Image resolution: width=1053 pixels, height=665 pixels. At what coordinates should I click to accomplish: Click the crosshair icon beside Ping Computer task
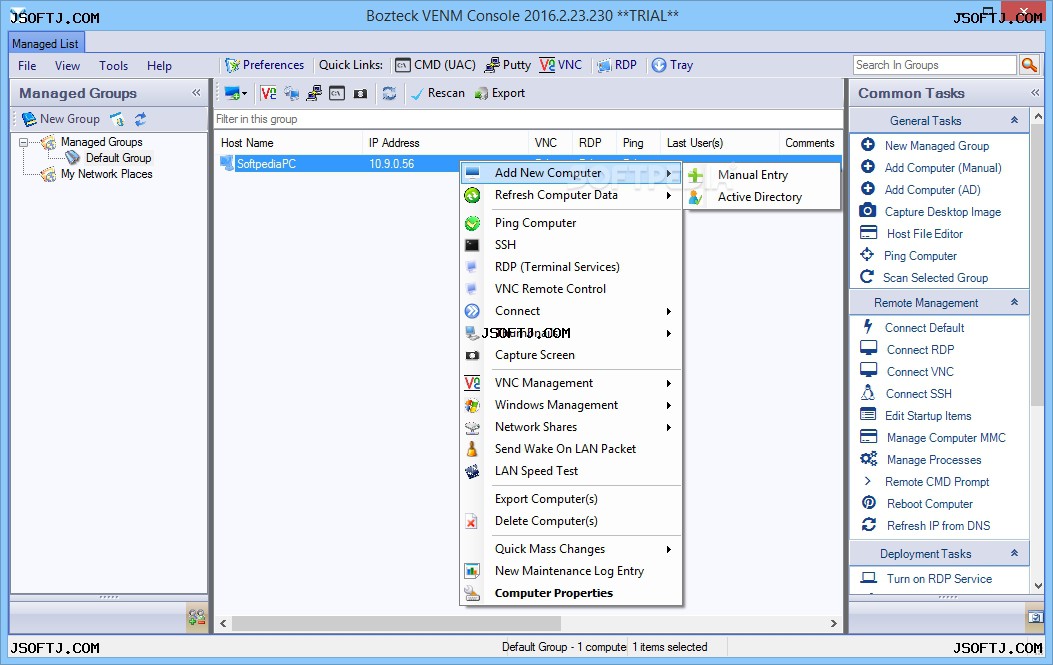867,255
